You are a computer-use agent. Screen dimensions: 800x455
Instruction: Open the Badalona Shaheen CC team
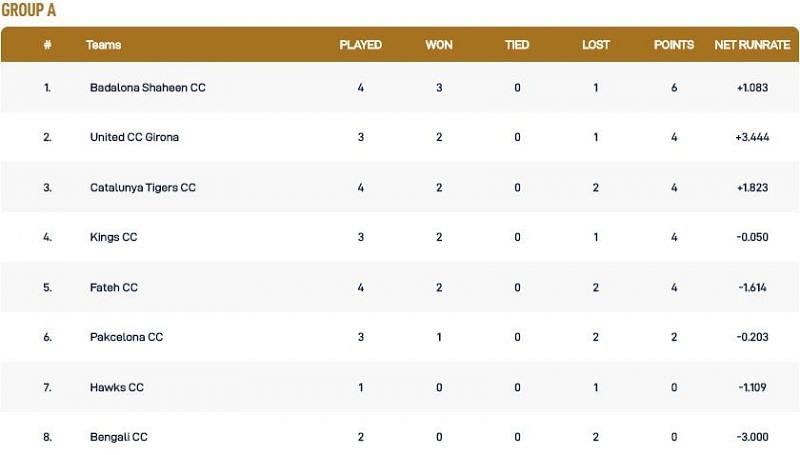tap(147, 87)
